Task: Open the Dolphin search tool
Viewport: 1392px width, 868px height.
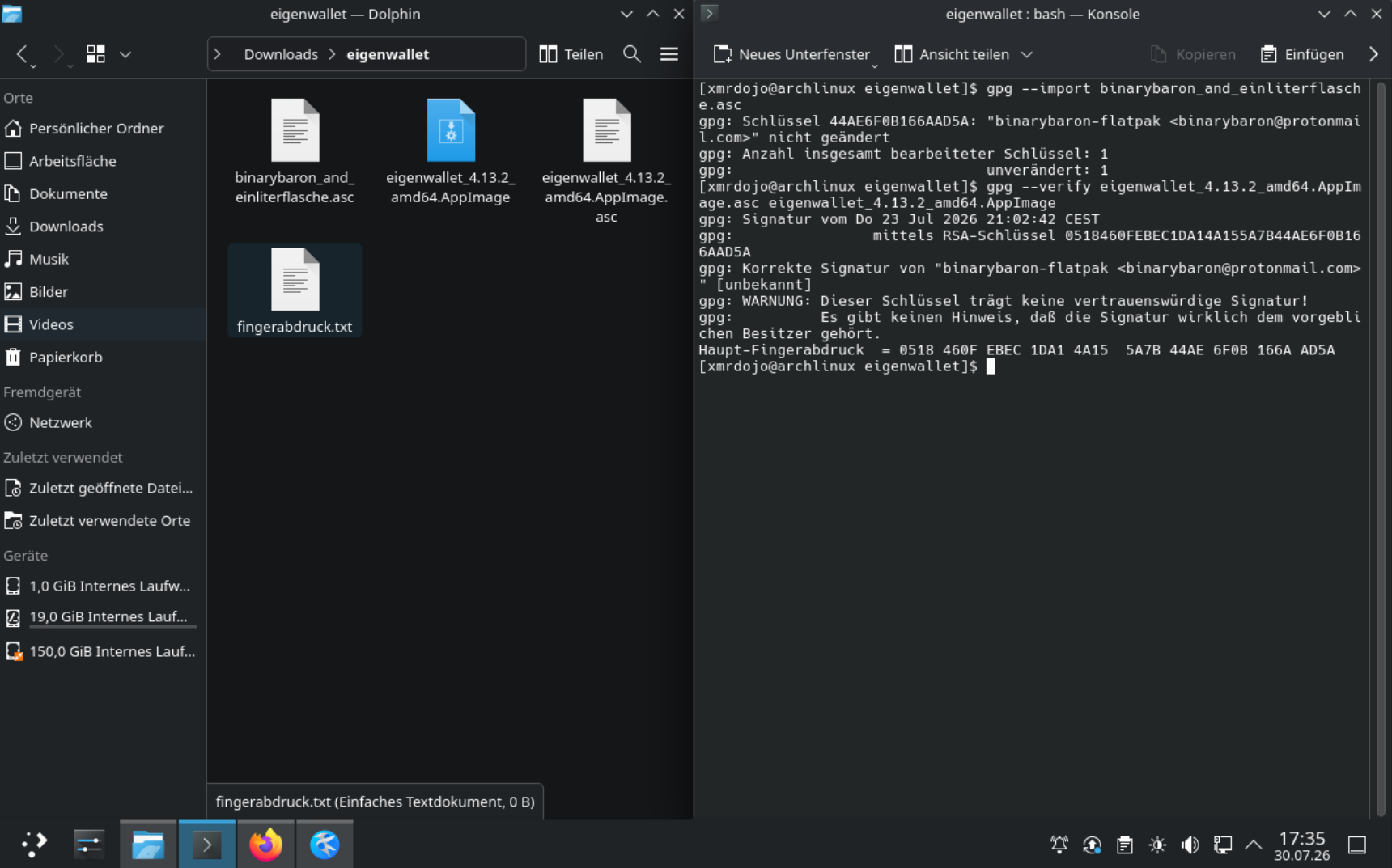Action: point(632,54)
